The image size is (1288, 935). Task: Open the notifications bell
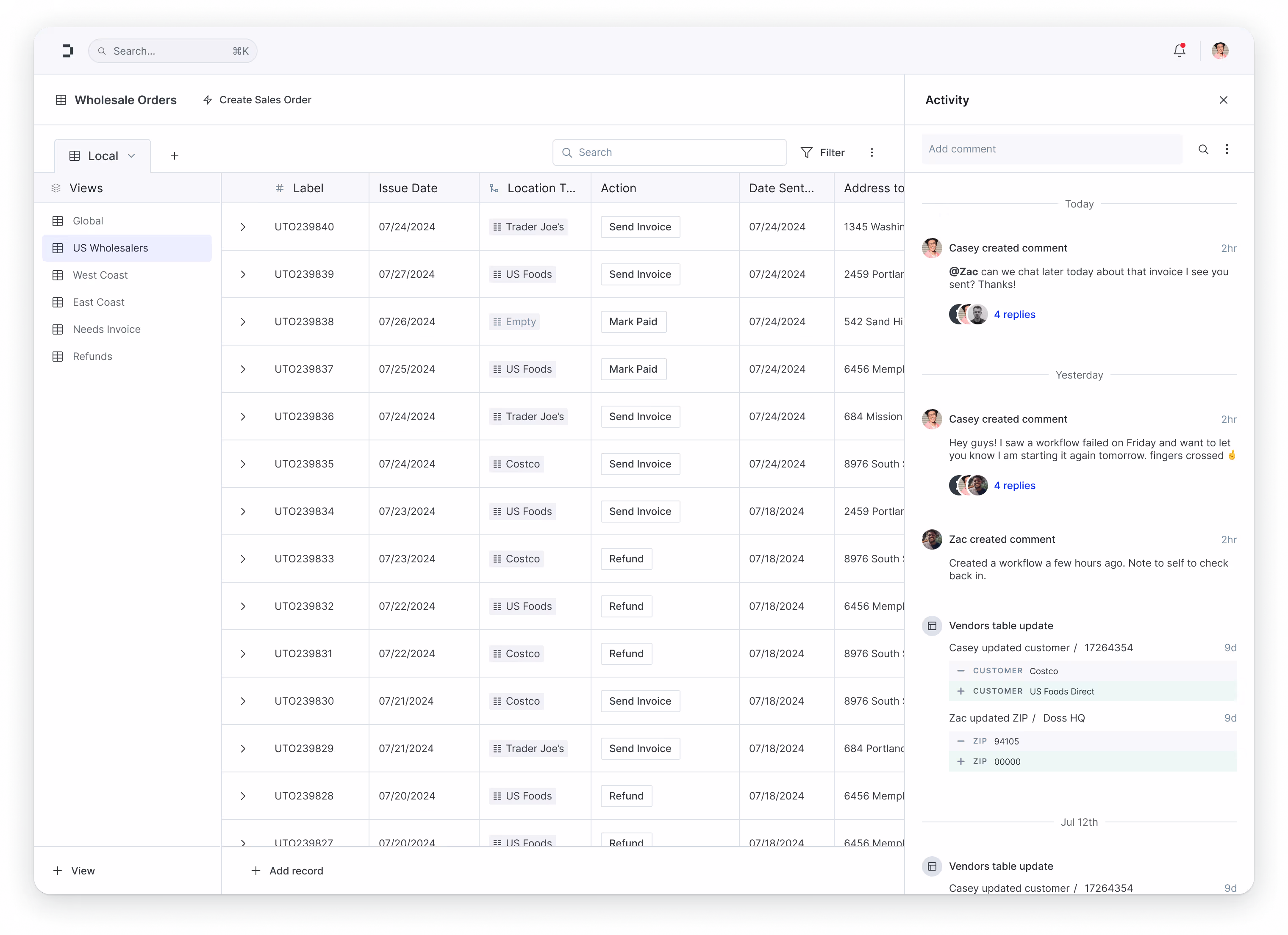[x=1179, y=51]
